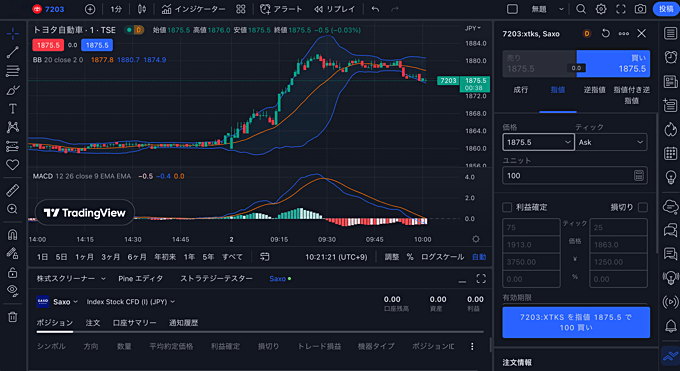
Task: Open the Indicators dialog
Action: (x=193, y=9)
